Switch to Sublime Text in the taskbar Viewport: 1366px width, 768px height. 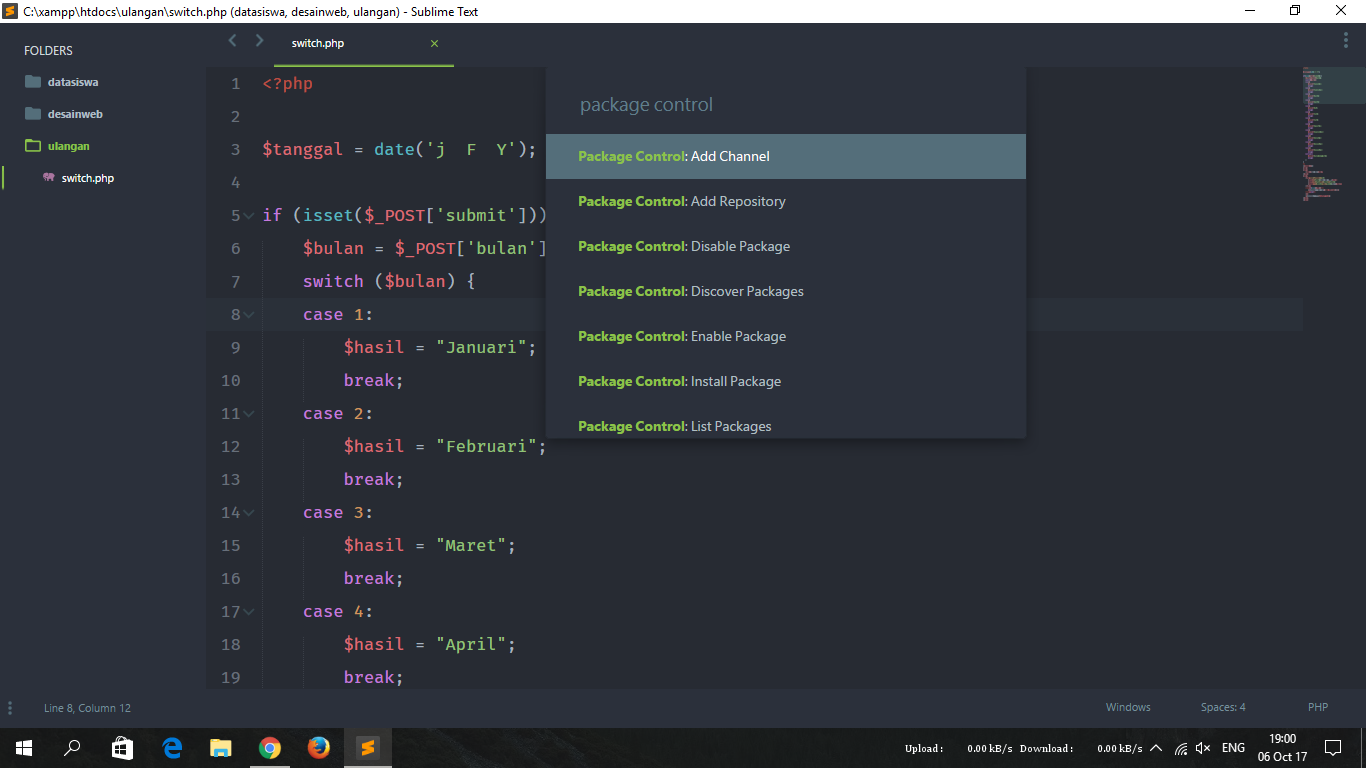(x=367, y=747)
